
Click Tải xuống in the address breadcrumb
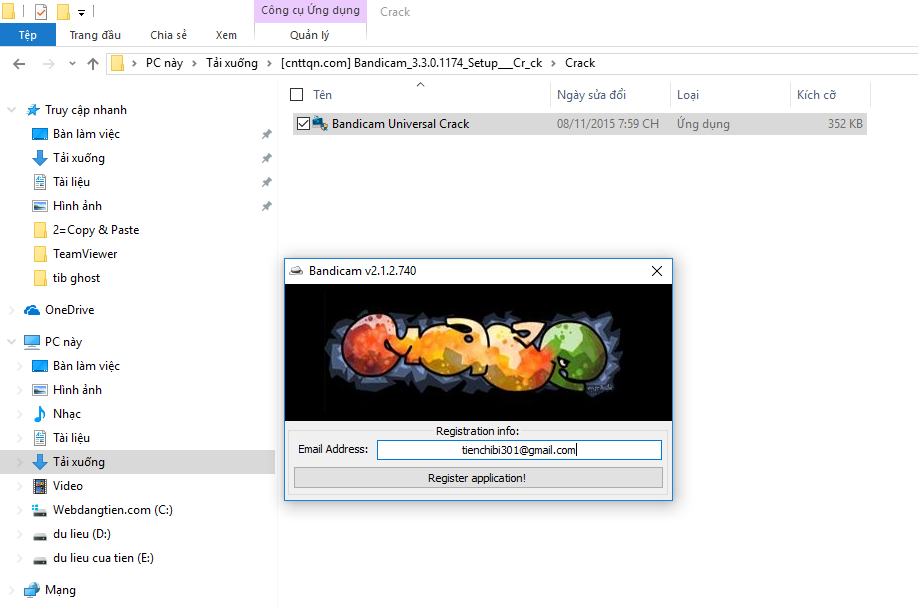pyautogui.click(x=232, y=63)
